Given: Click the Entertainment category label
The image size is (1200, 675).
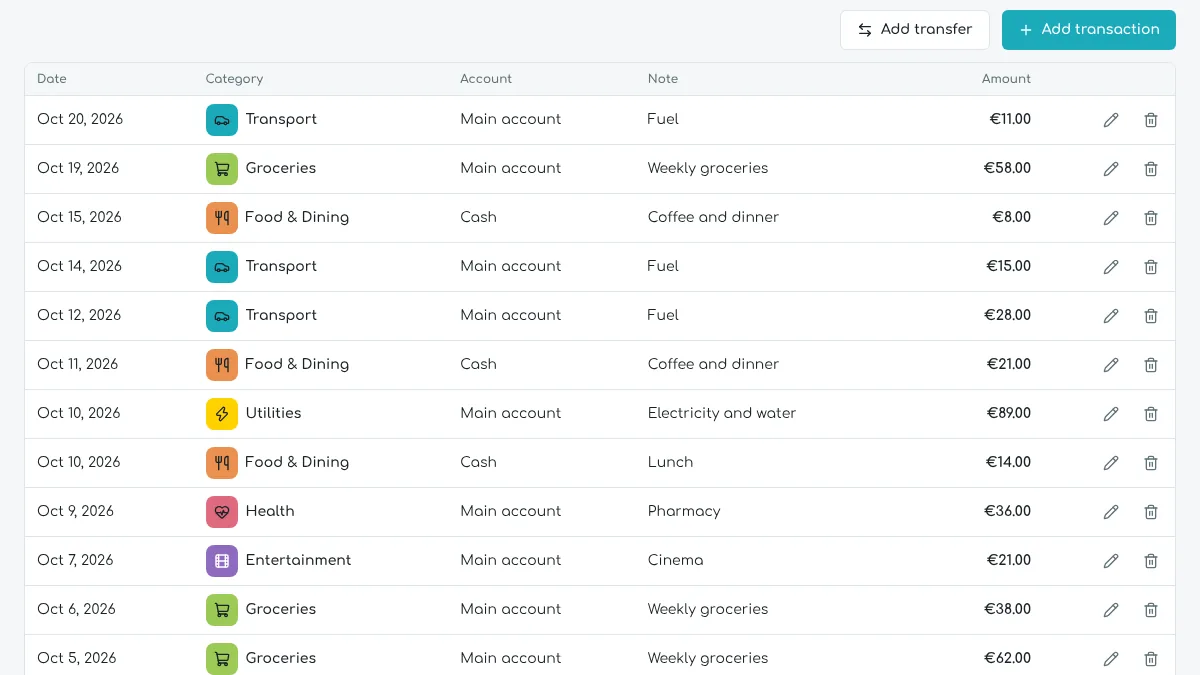Looking at the screenshot, I should [x=298, y=560].
